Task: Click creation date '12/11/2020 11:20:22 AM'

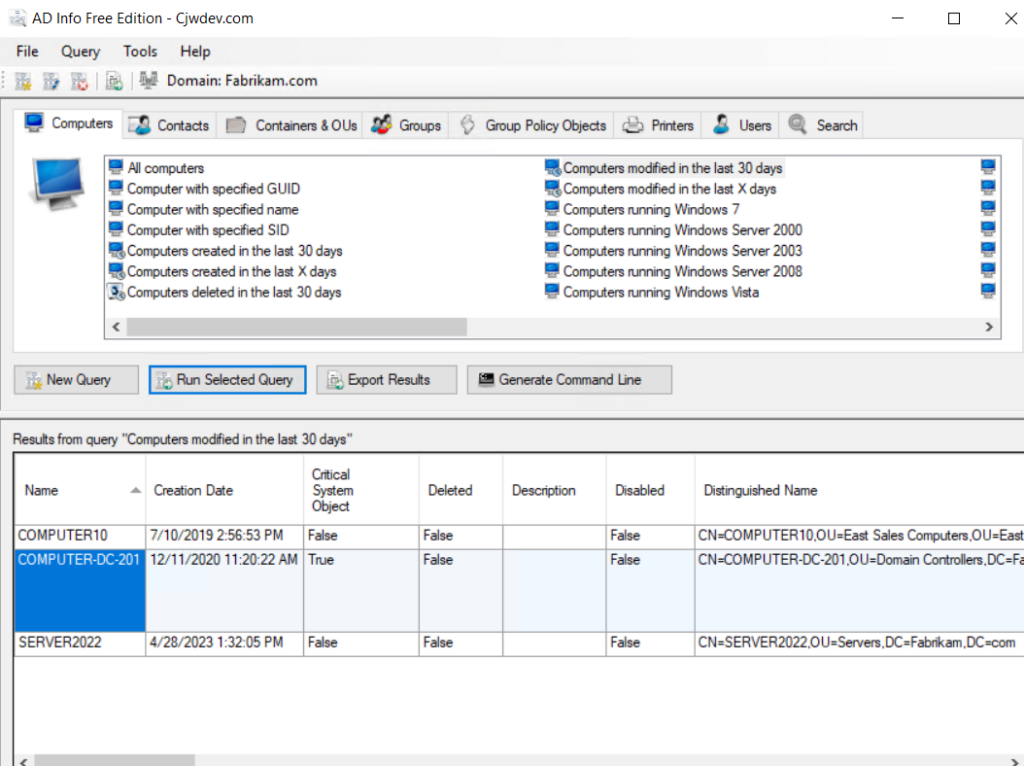Action: pos(225,590)
